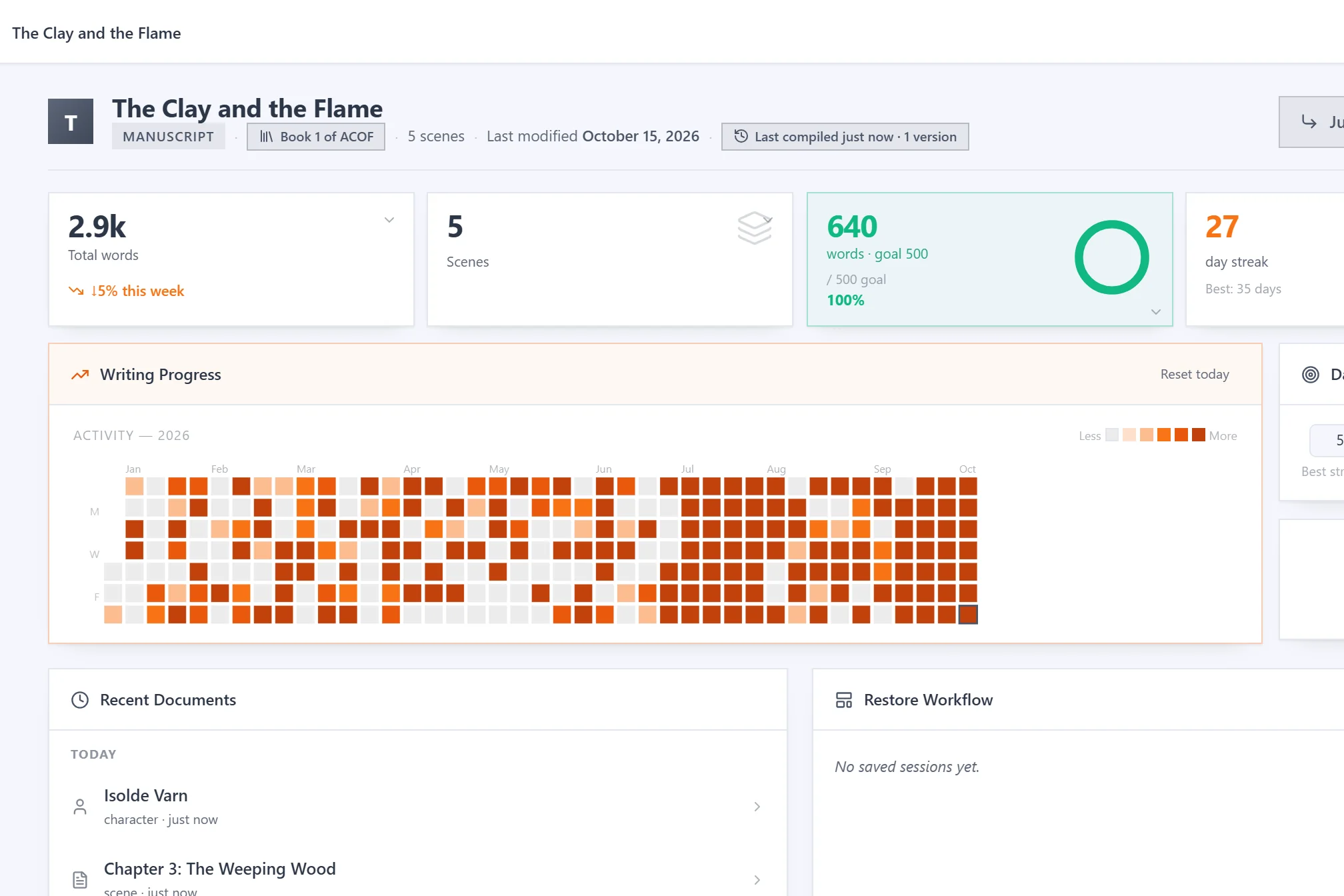Select the darkest legend swatch next to More
Screen dimensions: 1344x896
pos(1199,435)
